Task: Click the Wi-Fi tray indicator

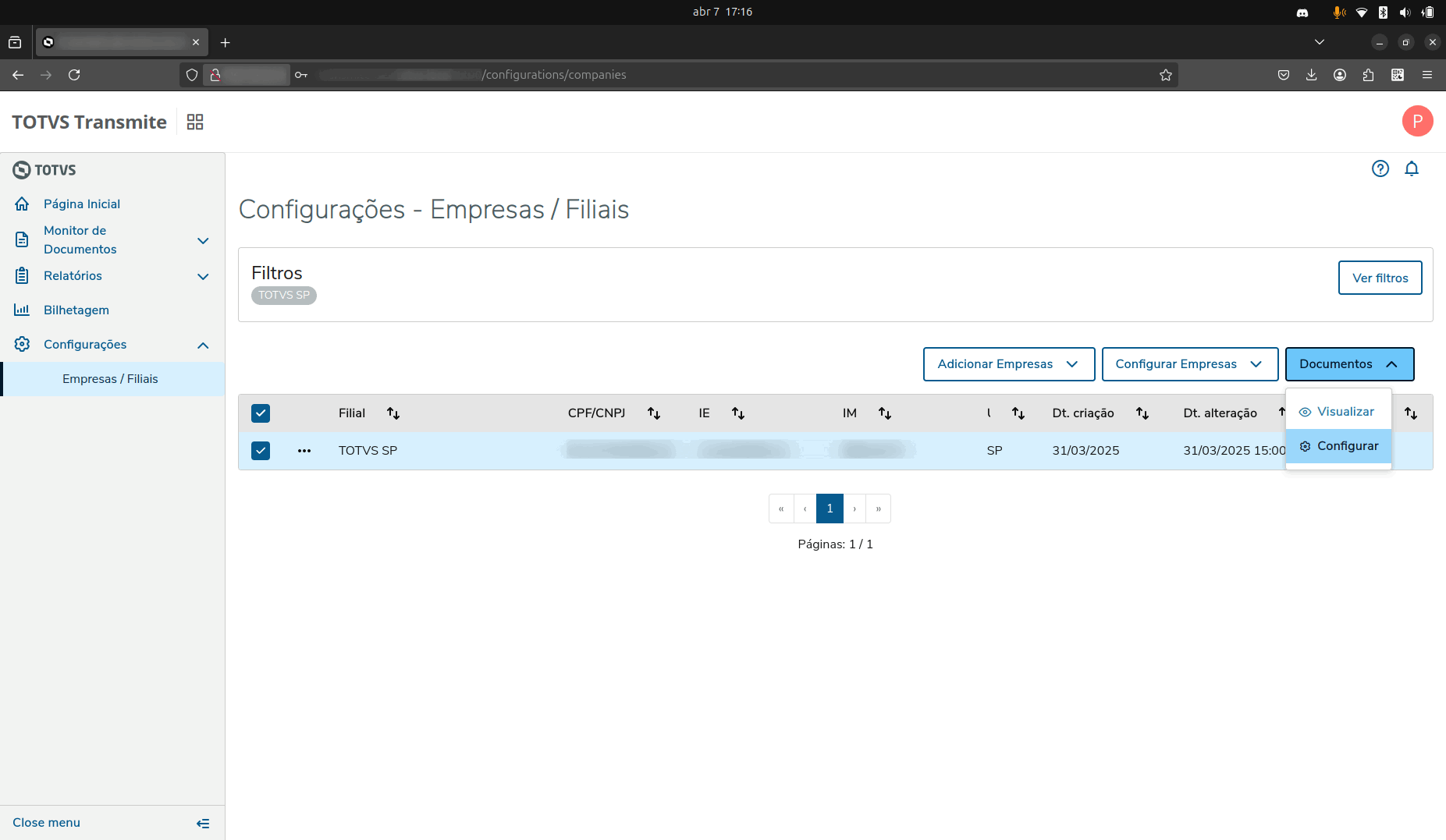Action: click(1362, 12)
